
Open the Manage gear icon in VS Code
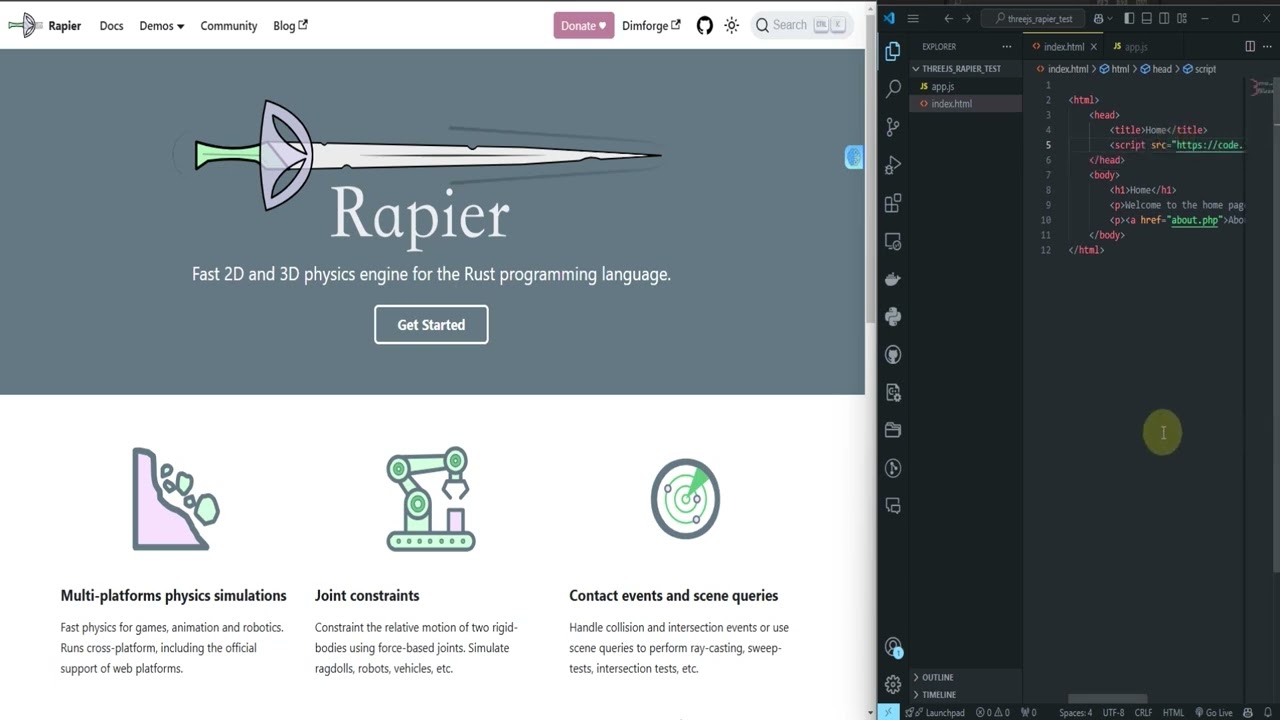893,685
